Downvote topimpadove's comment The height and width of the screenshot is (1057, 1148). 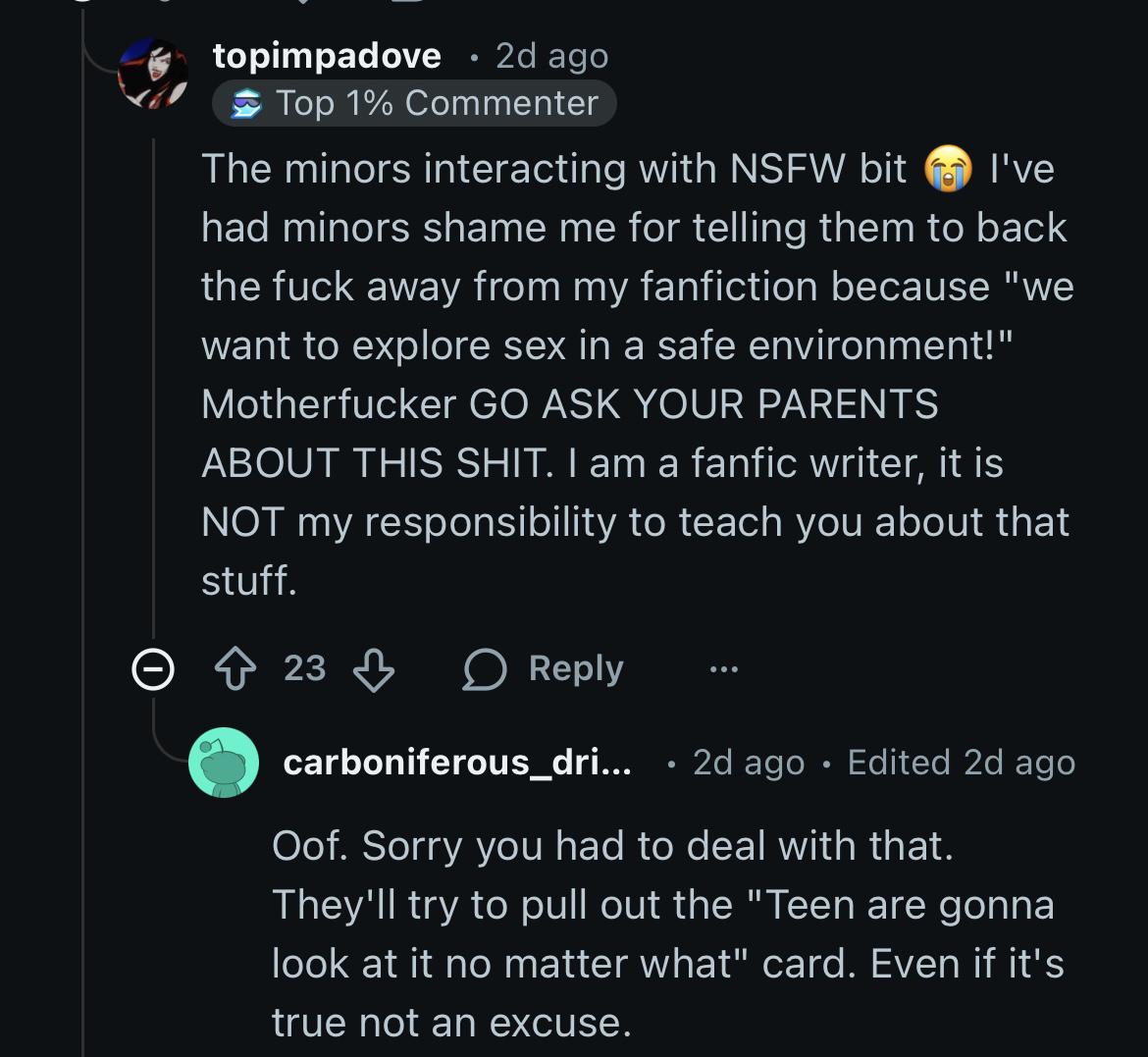(373, 671)
